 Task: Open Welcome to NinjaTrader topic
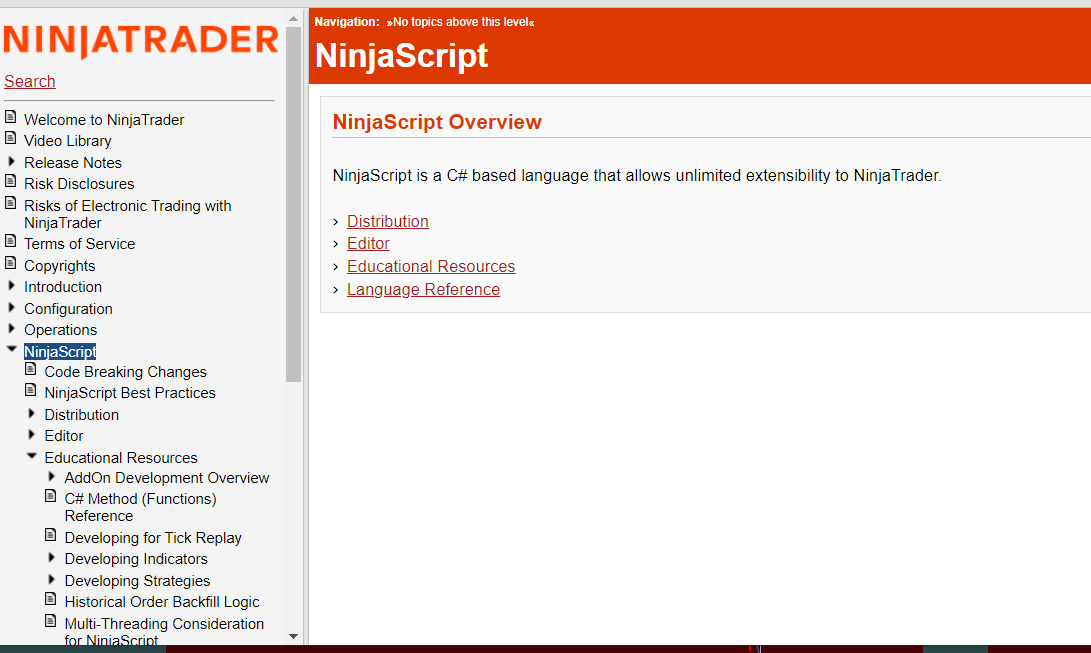click(x=104, y=120)
